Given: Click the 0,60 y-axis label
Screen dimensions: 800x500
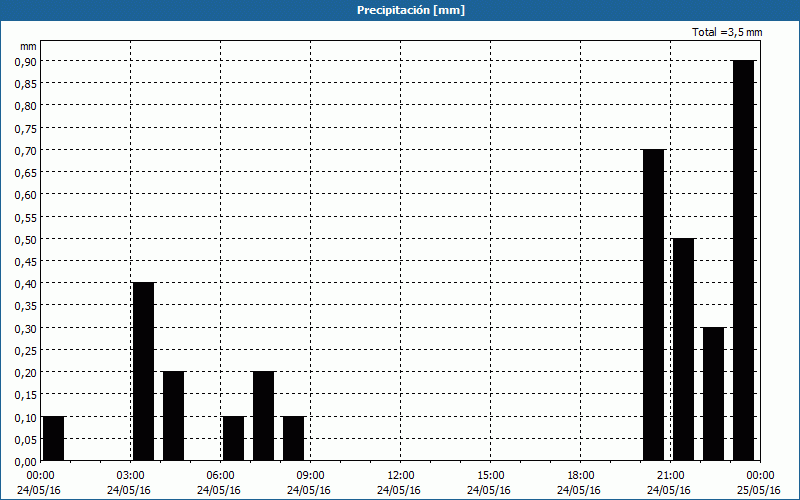Looking at the screenshot, I should click(x=26, y=195).
